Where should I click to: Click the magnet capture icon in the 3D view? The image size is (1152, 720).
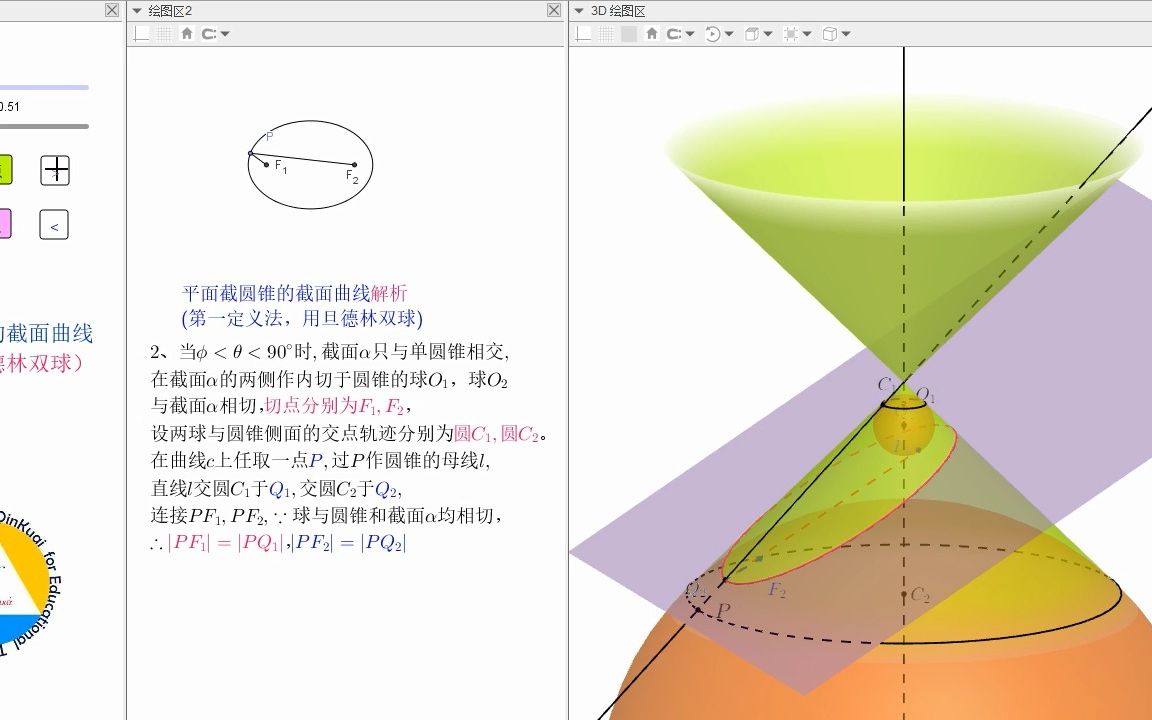[x=674, y=34]
